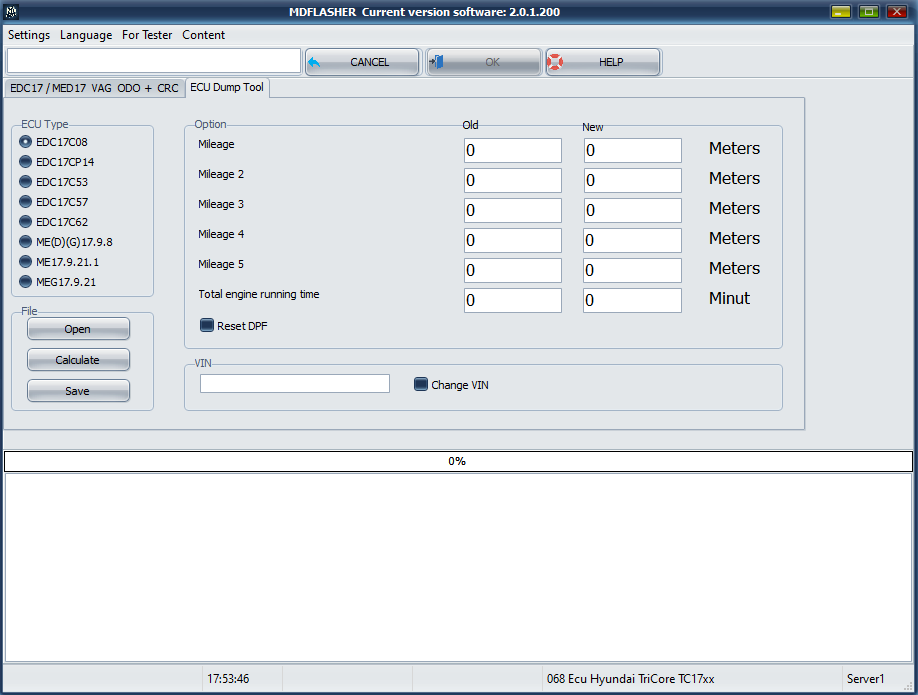Switch to EDC17 / MED17 VAG ODO + CRC tab
This screenshot has height=695, width=918.
(x=94, y=88)
